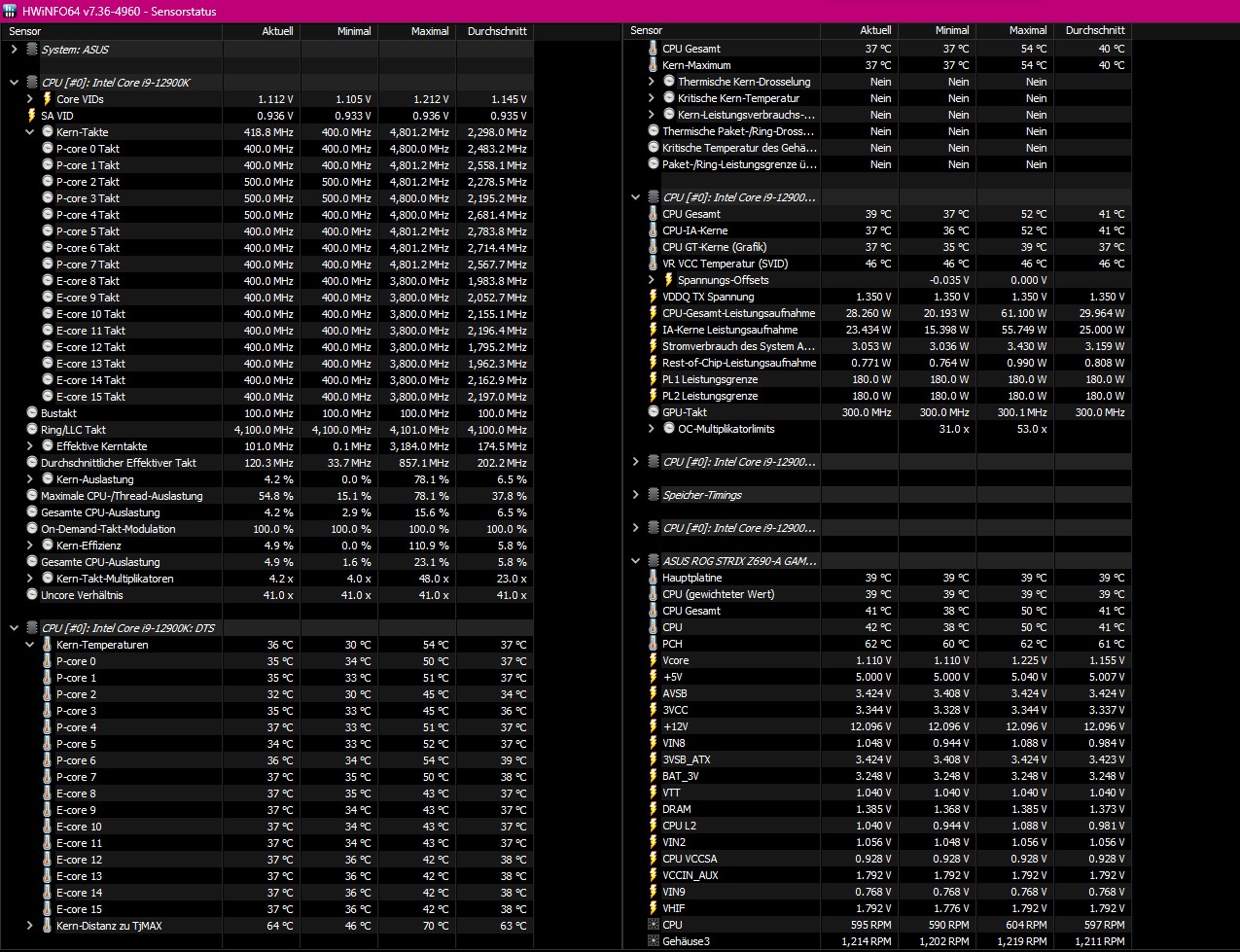Expand Kern-Distanz zu TjMAX row
The width and height of the screenshot is (1240, 952).
click(29, 926)
